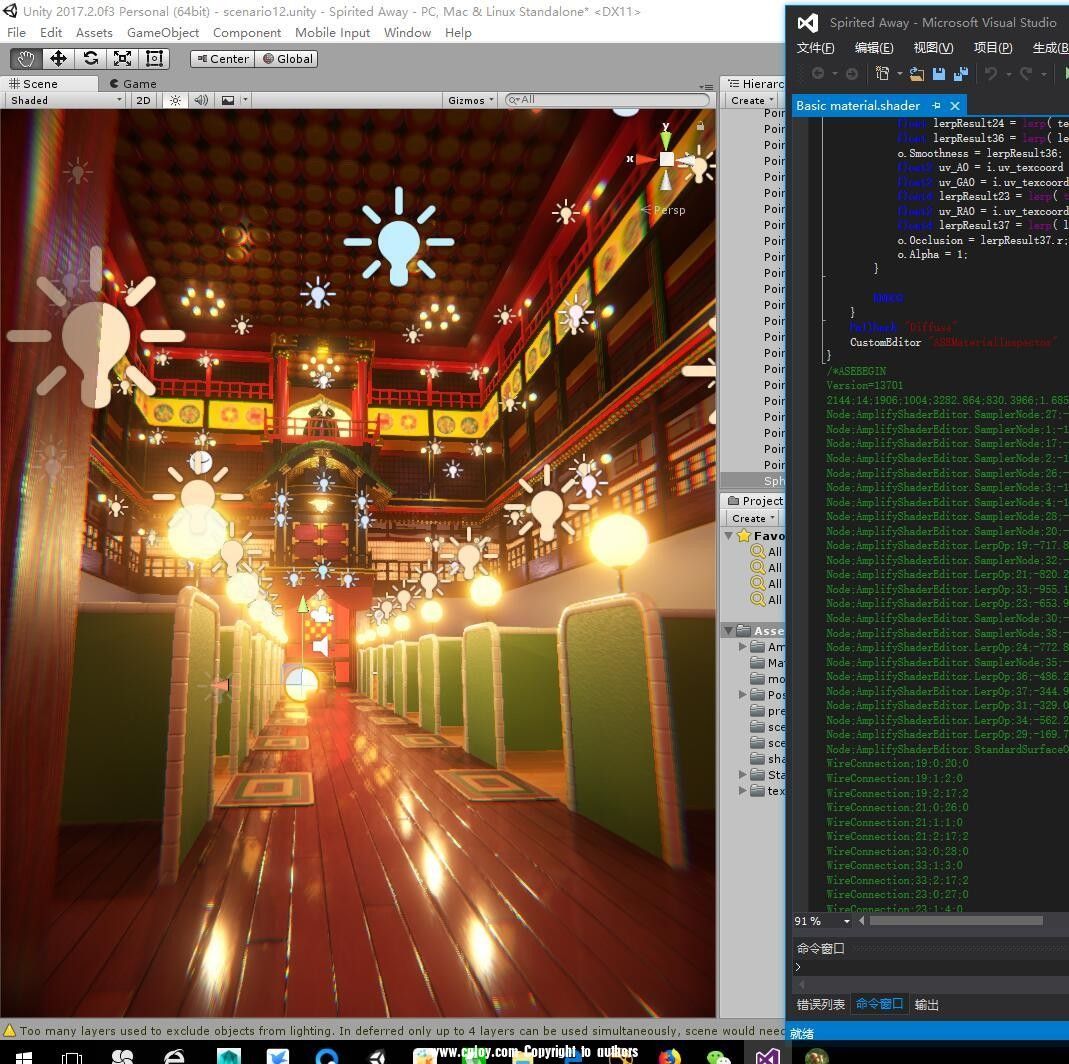1069x1064 pixels.
Task: Open the Gizmos dropdown
Action: click(x=470, y=100)
